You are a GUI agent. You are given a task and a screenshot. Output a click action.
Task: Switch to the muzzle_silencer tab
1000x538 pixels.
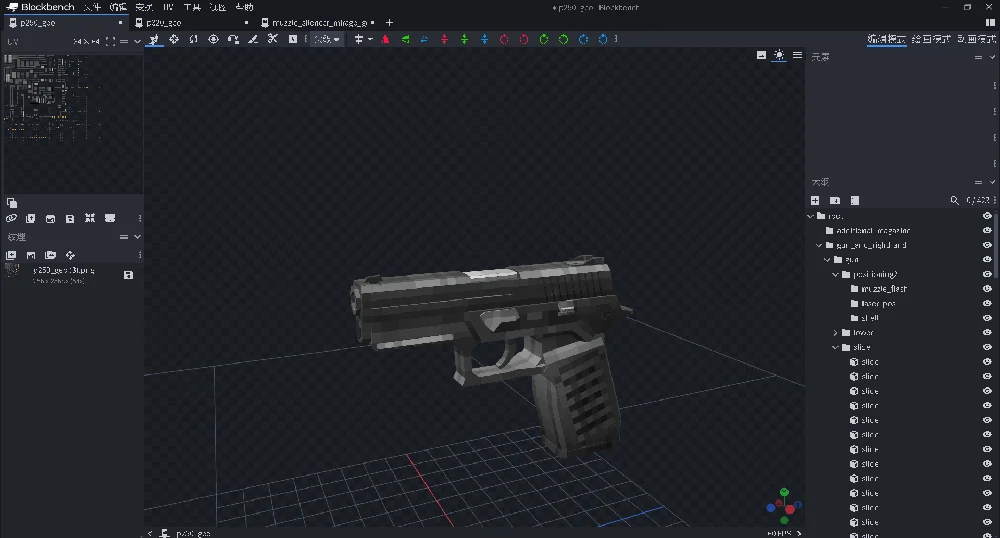[318, 22]
